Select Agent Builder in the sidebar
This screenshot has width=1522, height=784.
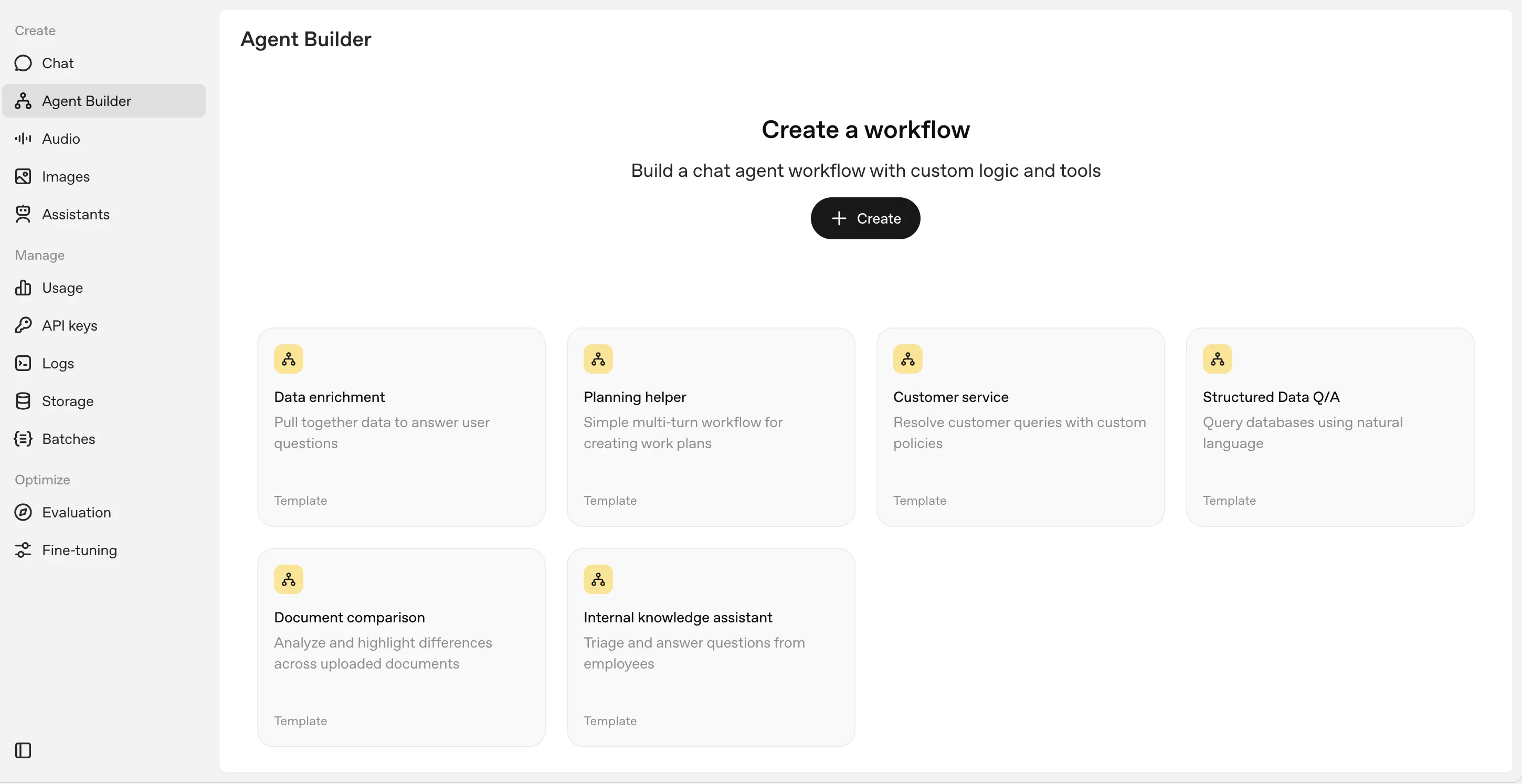click(x=86, y=101)
